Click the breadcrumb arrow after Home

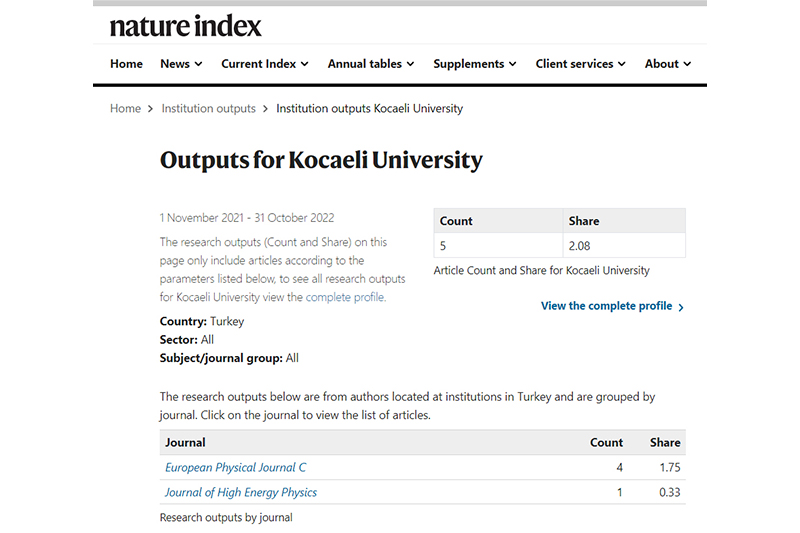pyautogui.click(x=151, y=109)
